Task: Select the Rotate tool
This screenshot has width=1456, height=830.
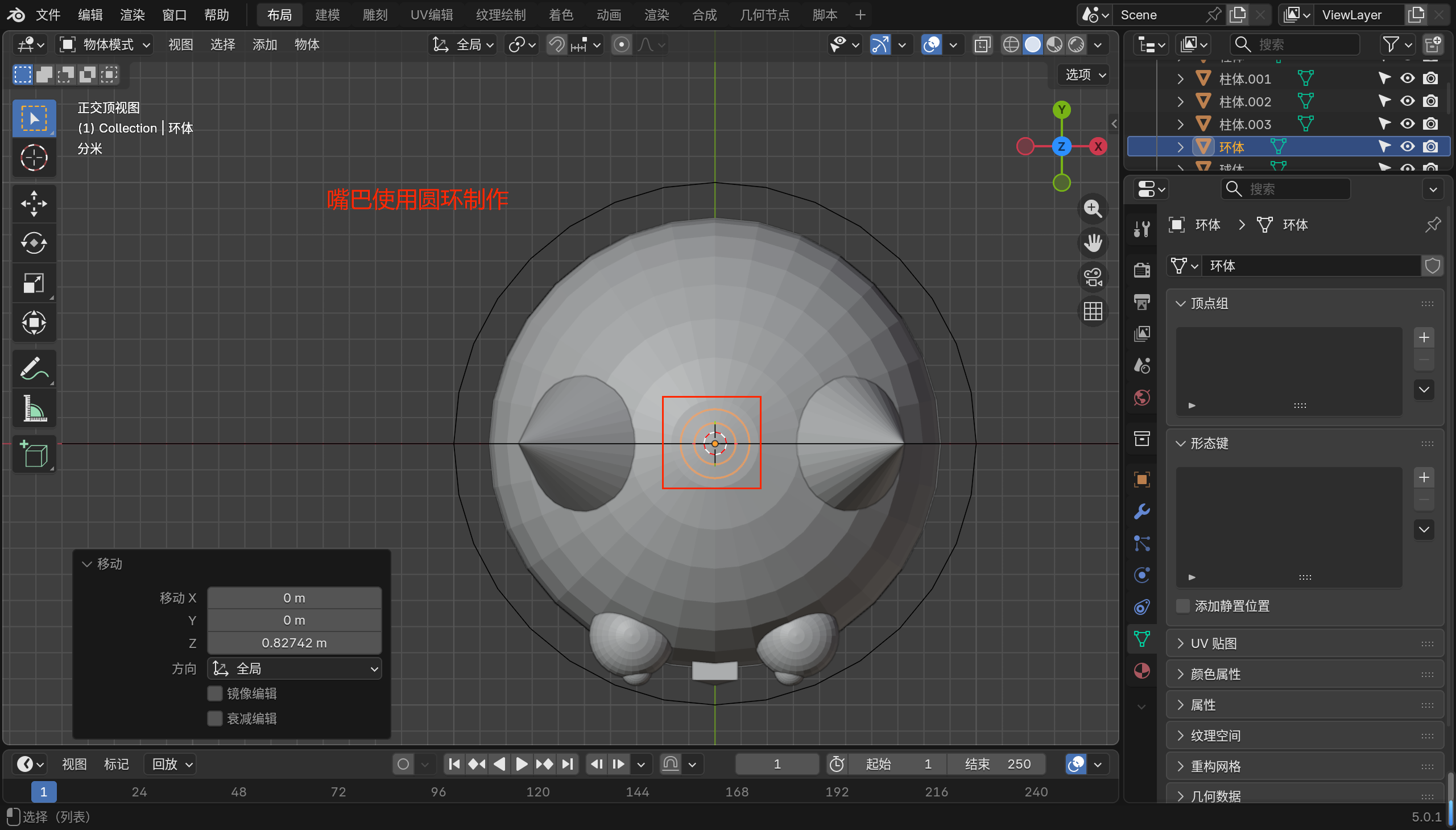Action: 34,243
